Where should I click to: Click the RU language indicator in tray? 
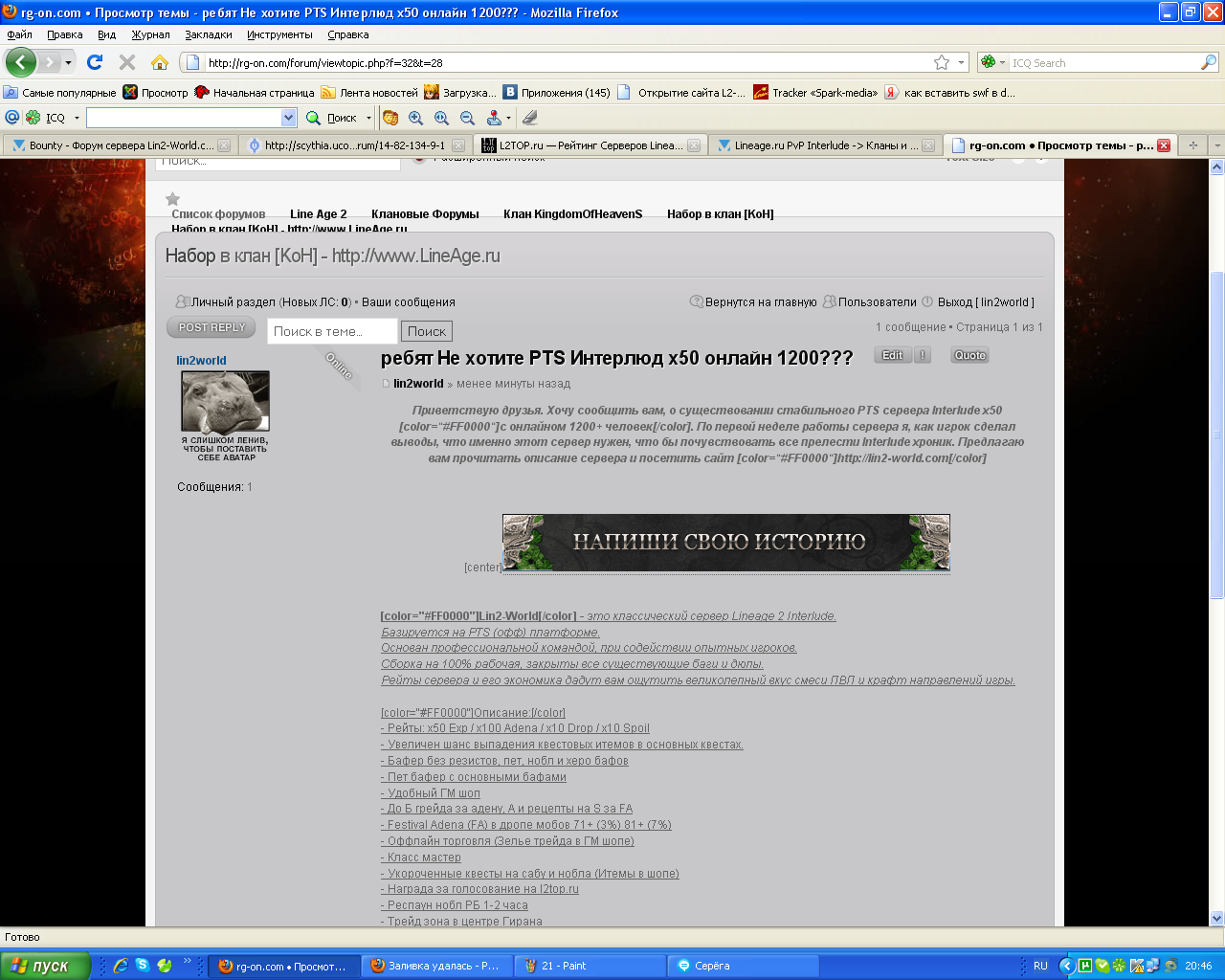click(1040, 966)
